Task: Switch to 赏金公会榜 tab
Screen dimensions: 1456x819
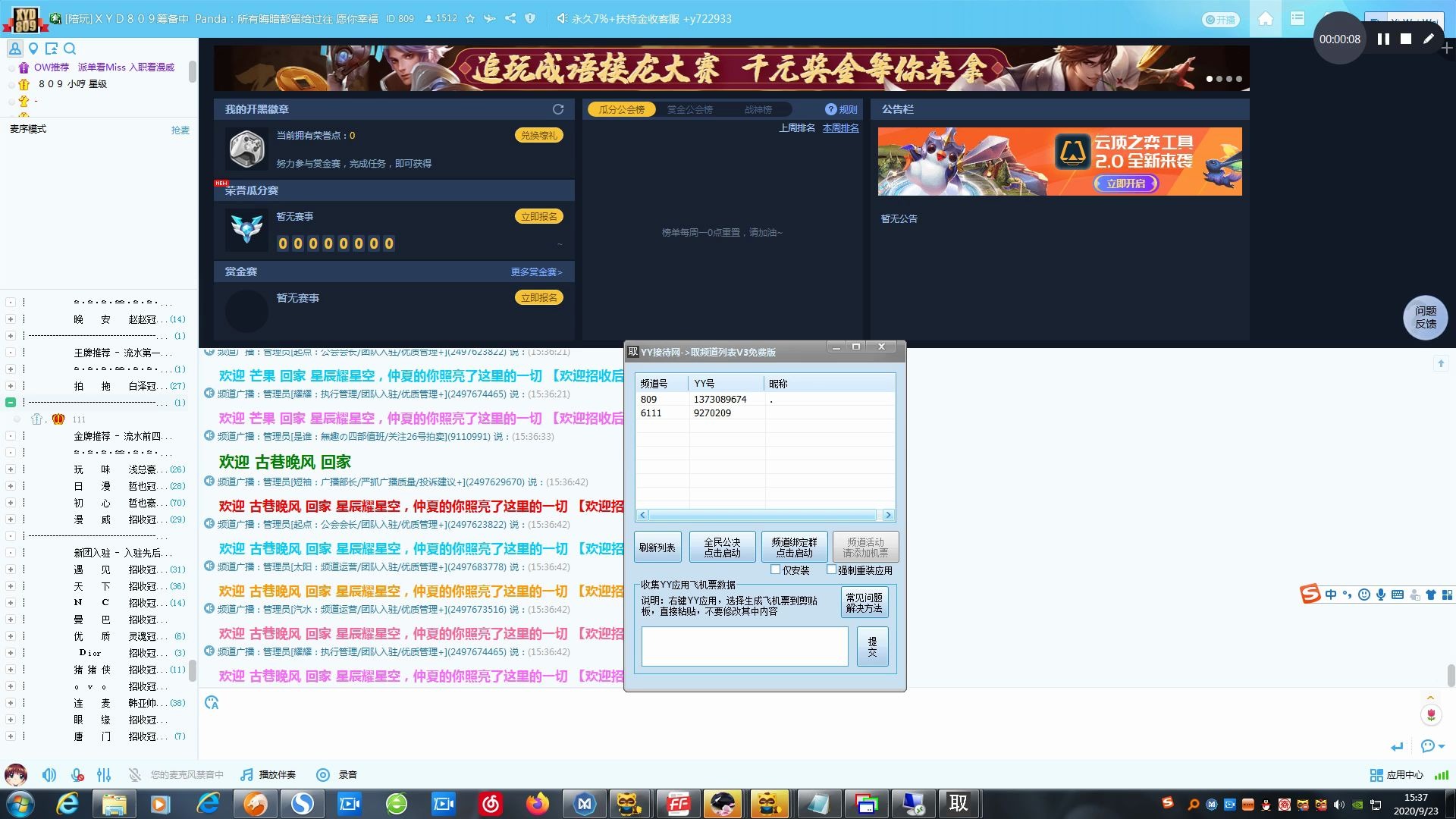Action: (689, 109)
